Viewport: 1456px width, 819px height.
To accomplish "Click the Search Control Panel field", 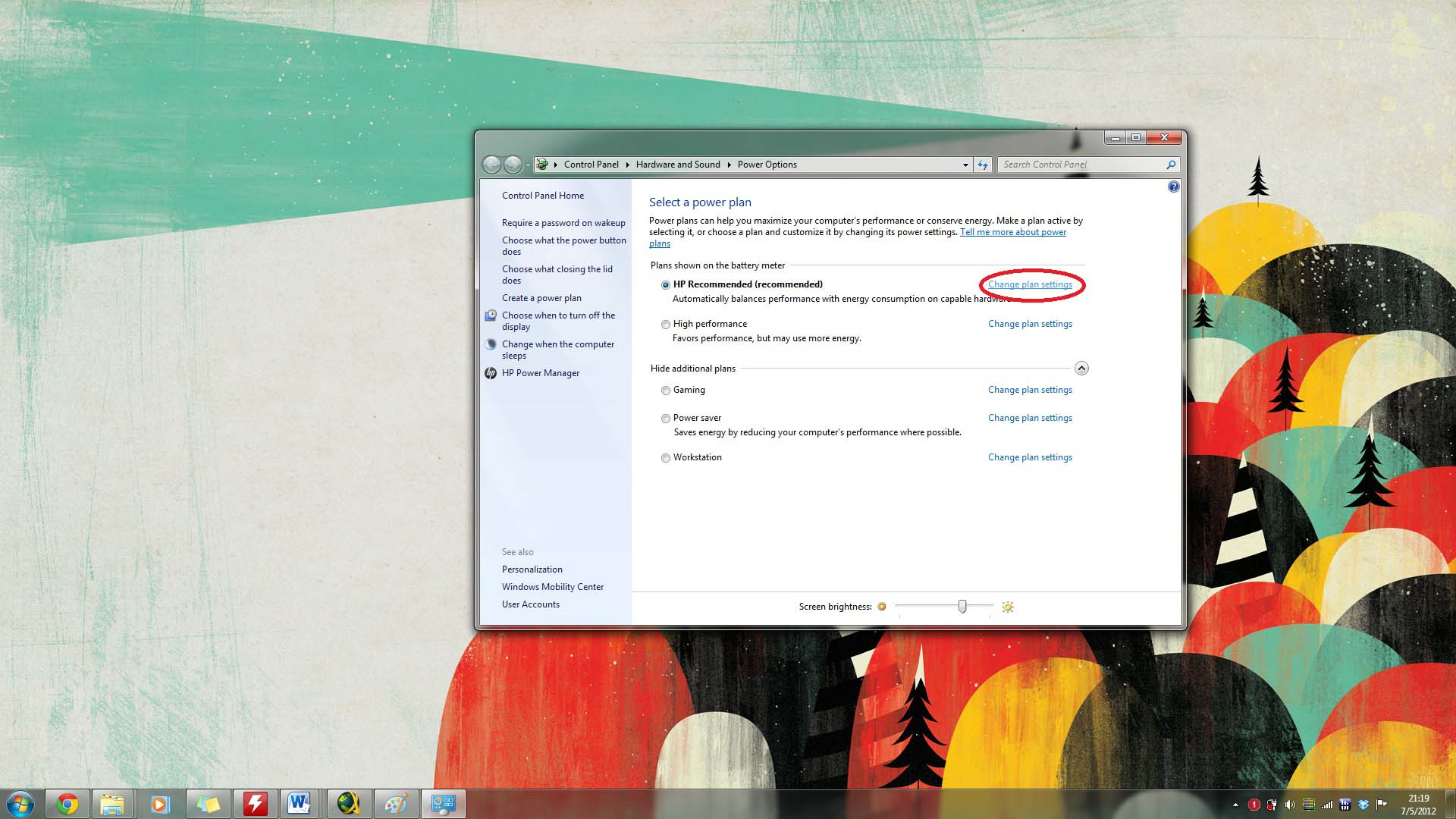I will (1081, 165).
